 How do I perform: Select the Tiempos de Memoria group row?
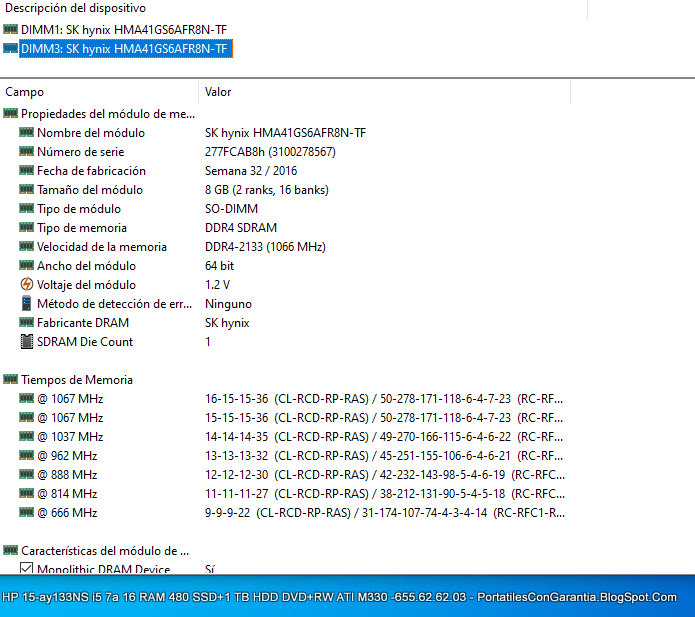pyautogui.click(x=77, y=380)
